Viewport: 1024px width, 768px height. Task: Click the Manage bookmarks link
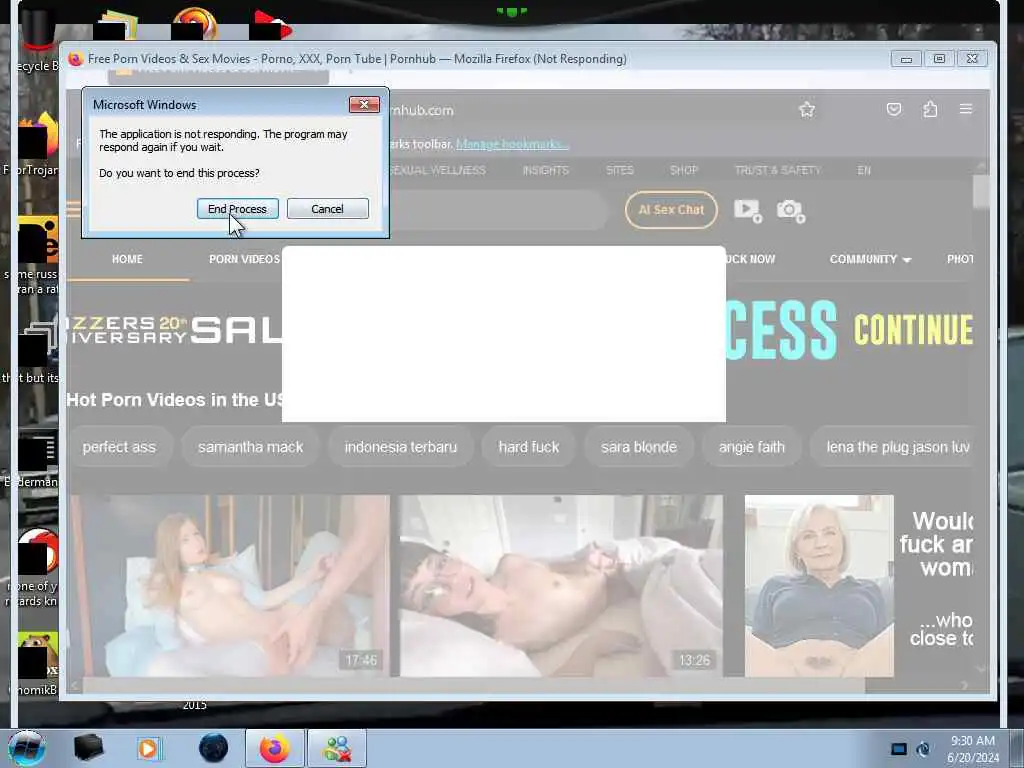point(512,144)
